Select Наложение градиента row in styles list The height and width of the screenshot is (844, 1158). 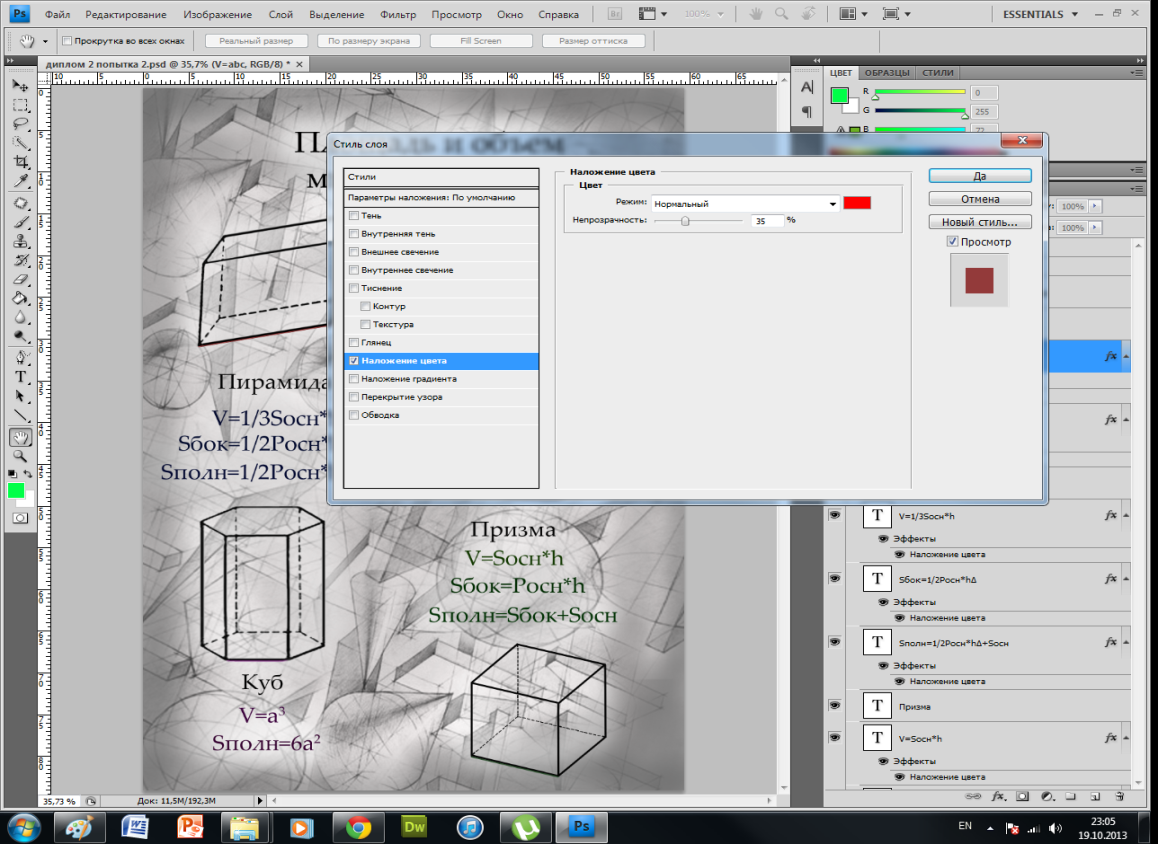441,379
